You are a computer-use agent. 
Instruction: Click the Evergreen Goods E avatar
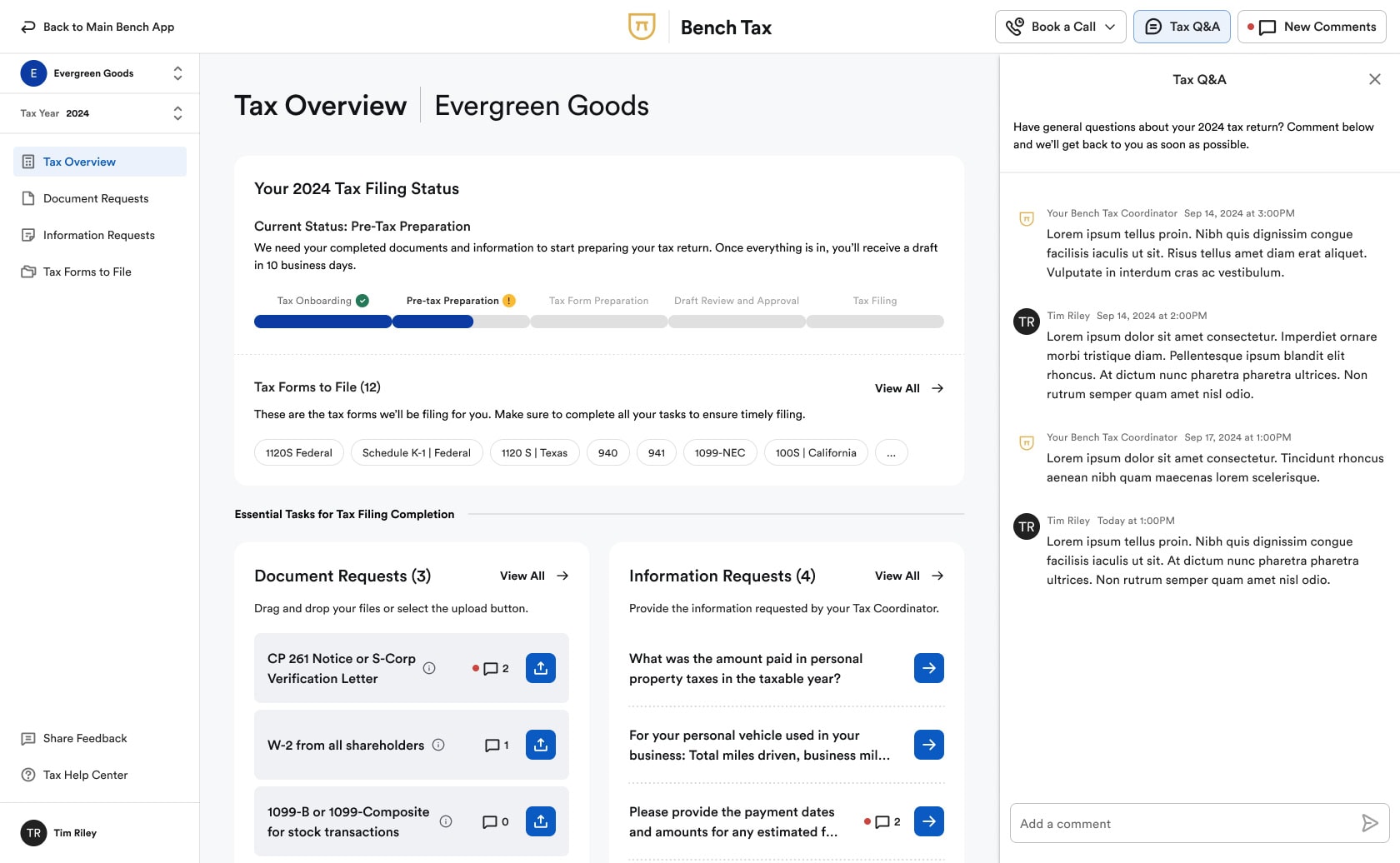point(33,73)
